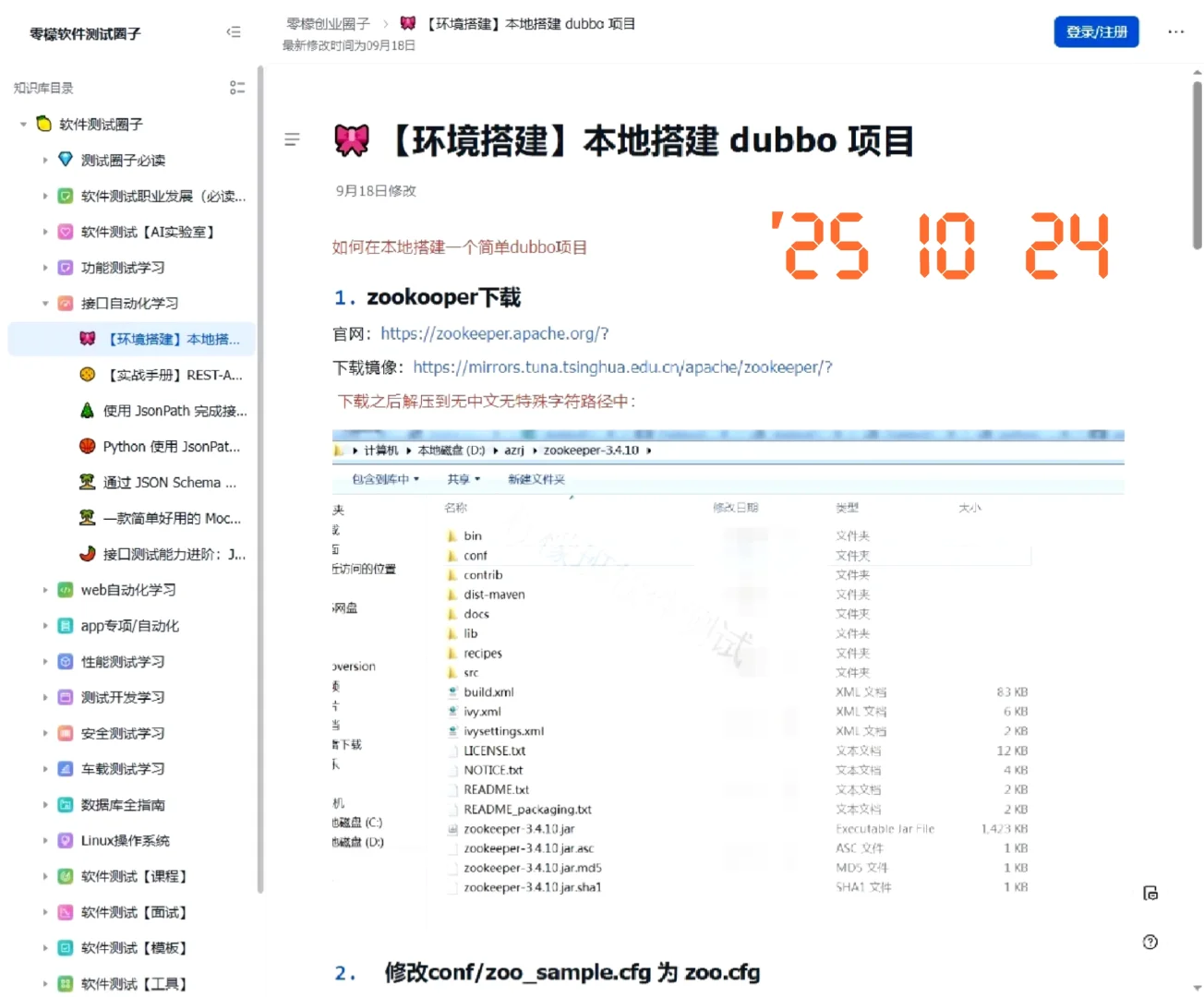The width and height of the screenshot is (1204, 997).
Task: Select the diamond icon of 测试圈子必读
Action: 65,159
